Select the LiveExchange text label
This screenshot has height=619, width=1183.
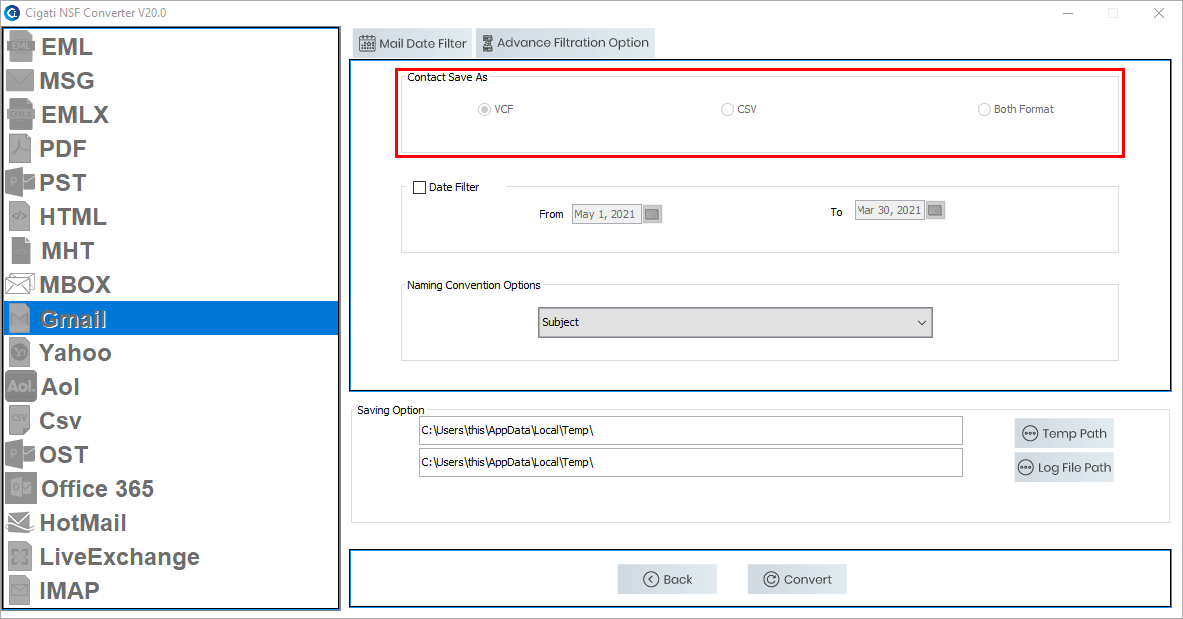click(x=119, y=557)
